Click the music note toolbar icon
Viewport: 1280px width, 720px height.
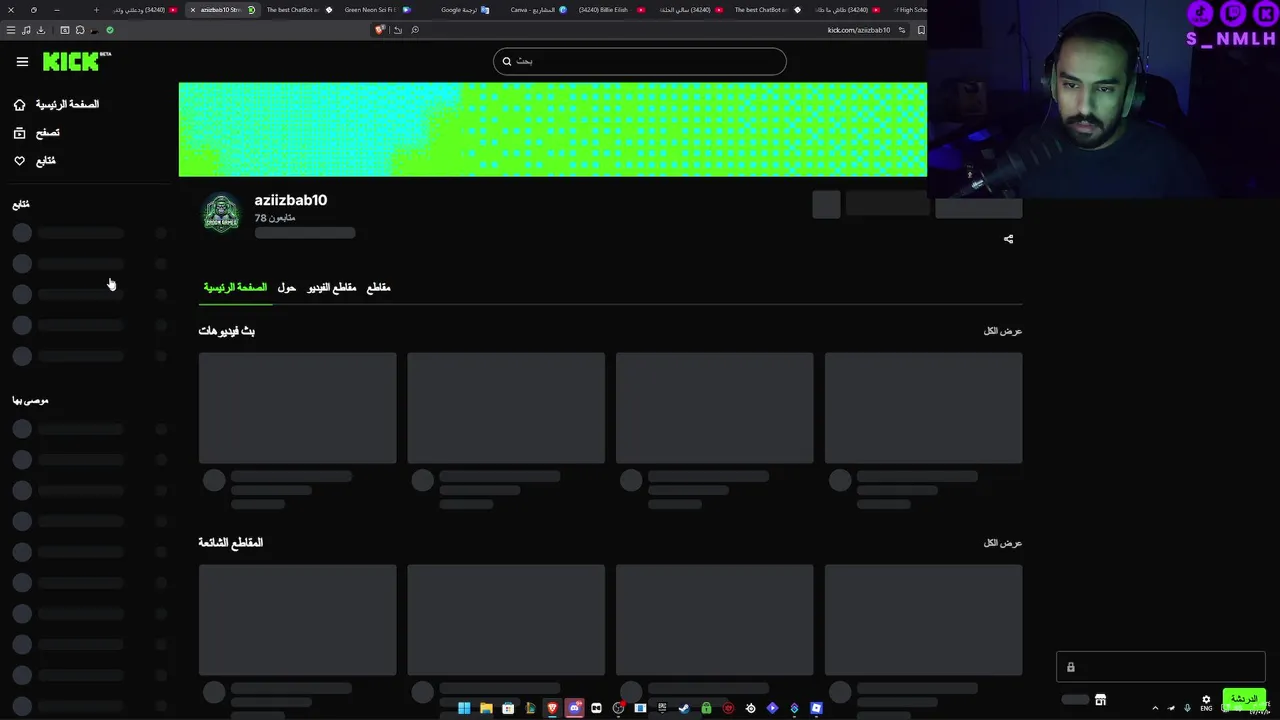26,30
